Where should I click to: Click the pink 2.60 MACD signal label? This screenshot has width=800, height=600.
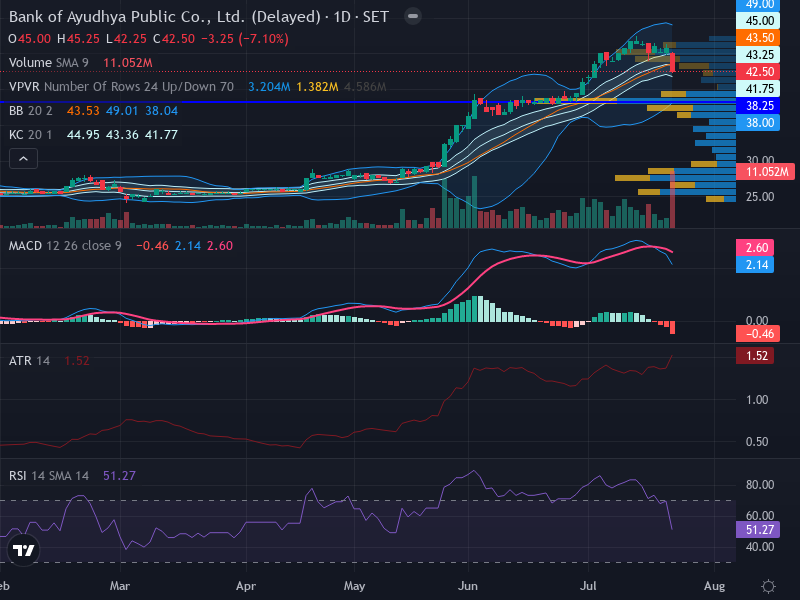coord(755,247)
